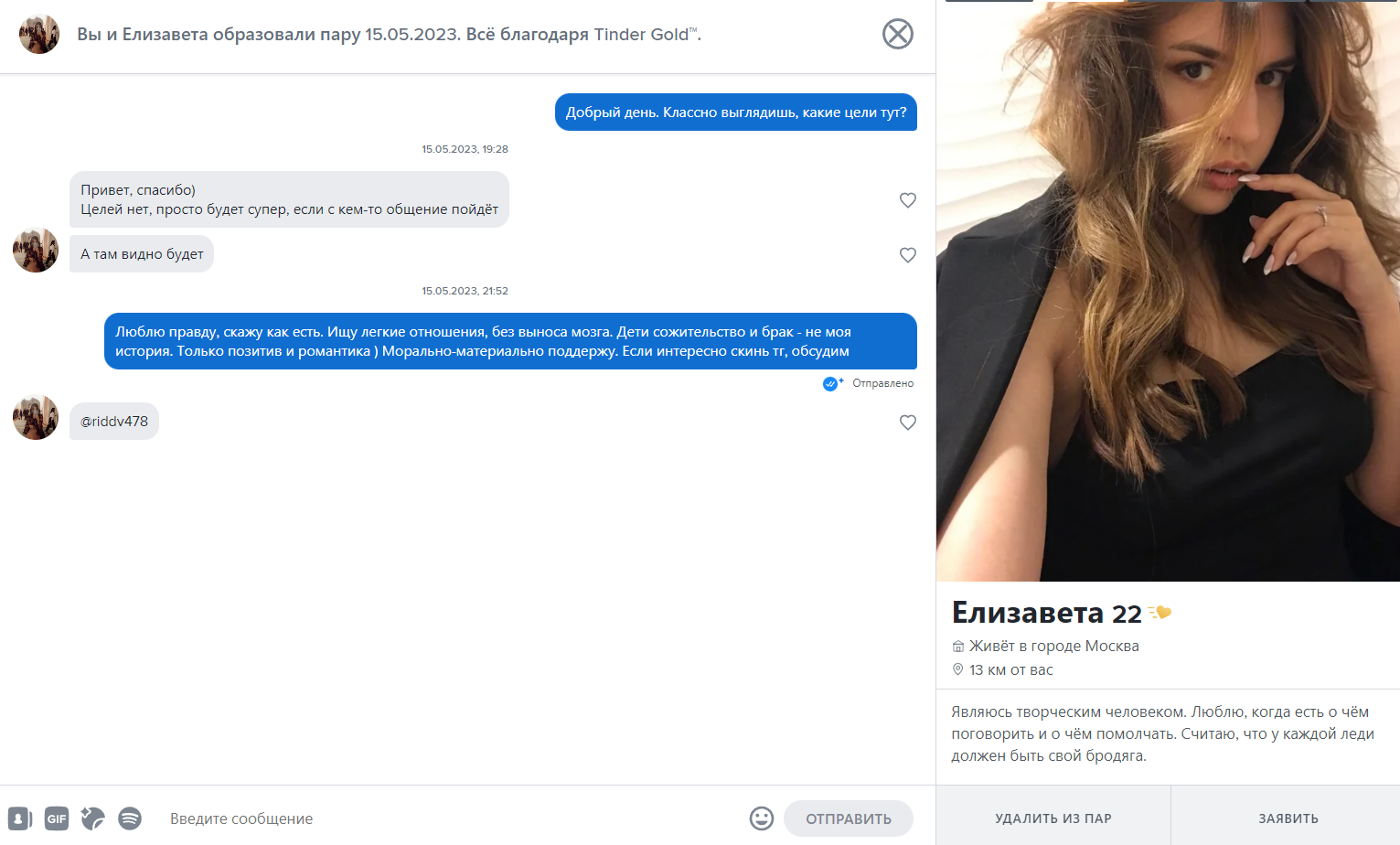Viewport: 1400px width, 845px height.
Task: Click the golden heart badge next to Елизавета 22
Action: (x=1160, y=613)
